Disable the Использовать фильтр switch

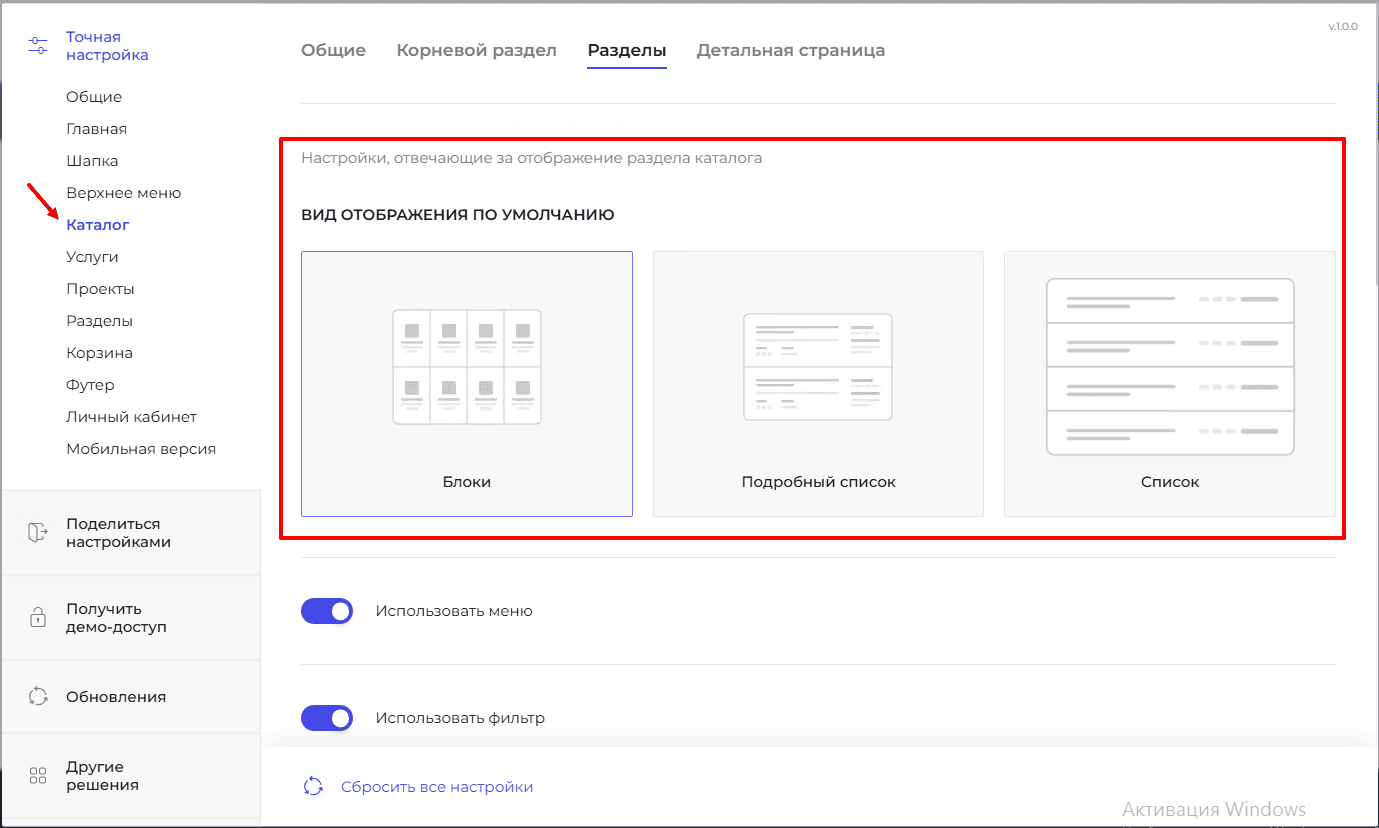coord(327,718)
